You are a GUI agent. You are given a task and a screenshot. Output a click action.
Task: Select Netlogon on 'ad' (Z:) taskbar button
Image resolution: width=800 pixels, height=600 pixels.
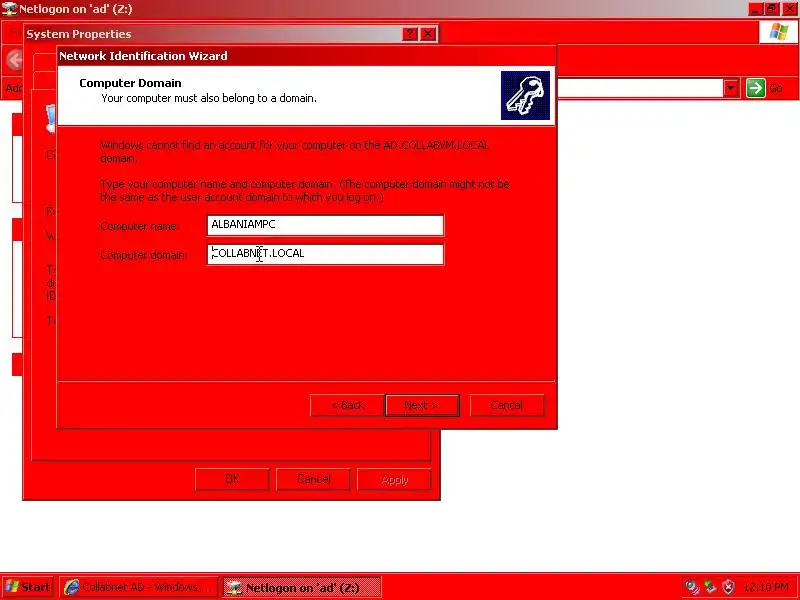point(302,587)
